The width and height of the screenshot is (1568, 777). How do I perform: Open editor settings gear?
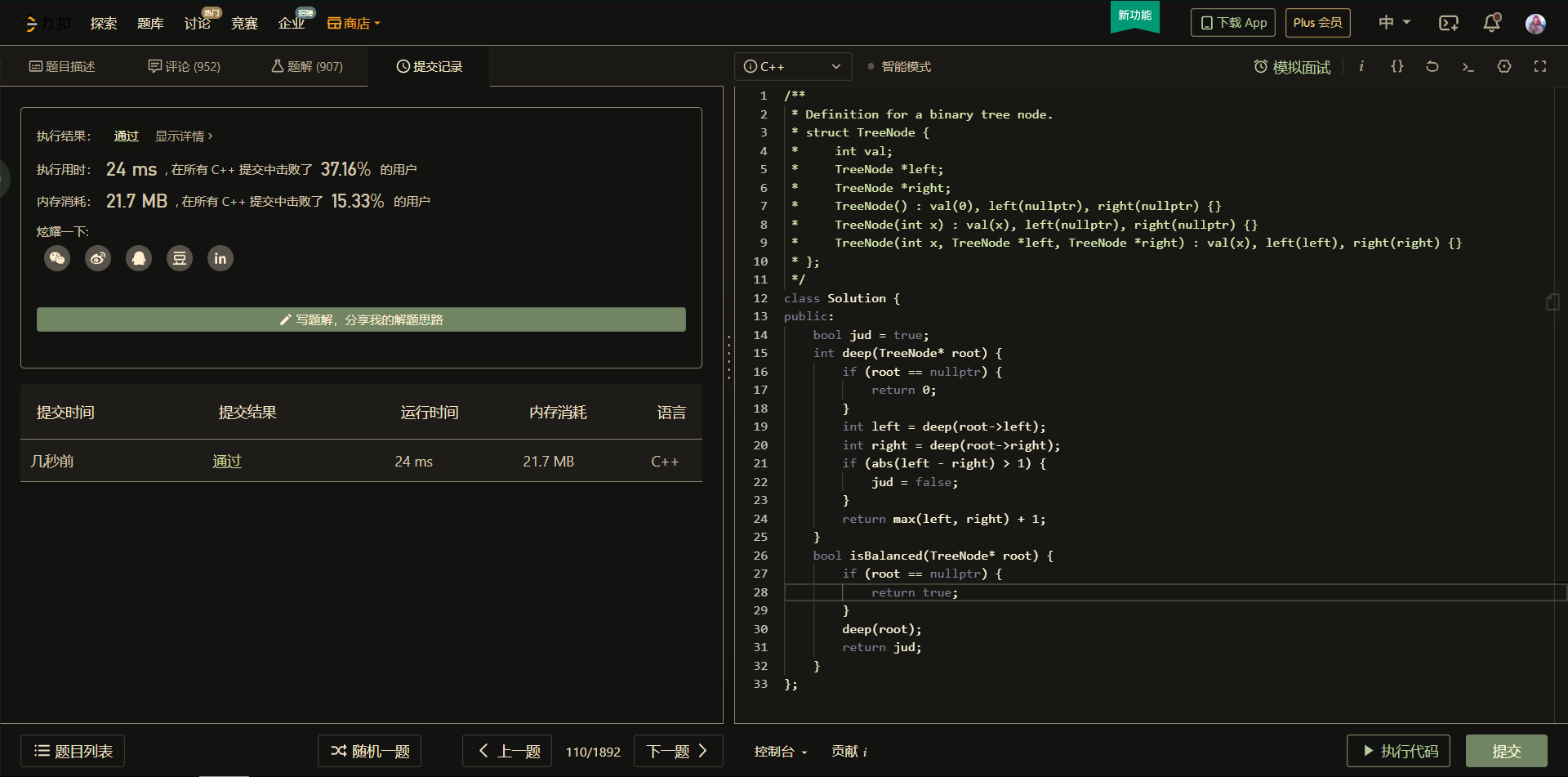tap(1504, 66)
